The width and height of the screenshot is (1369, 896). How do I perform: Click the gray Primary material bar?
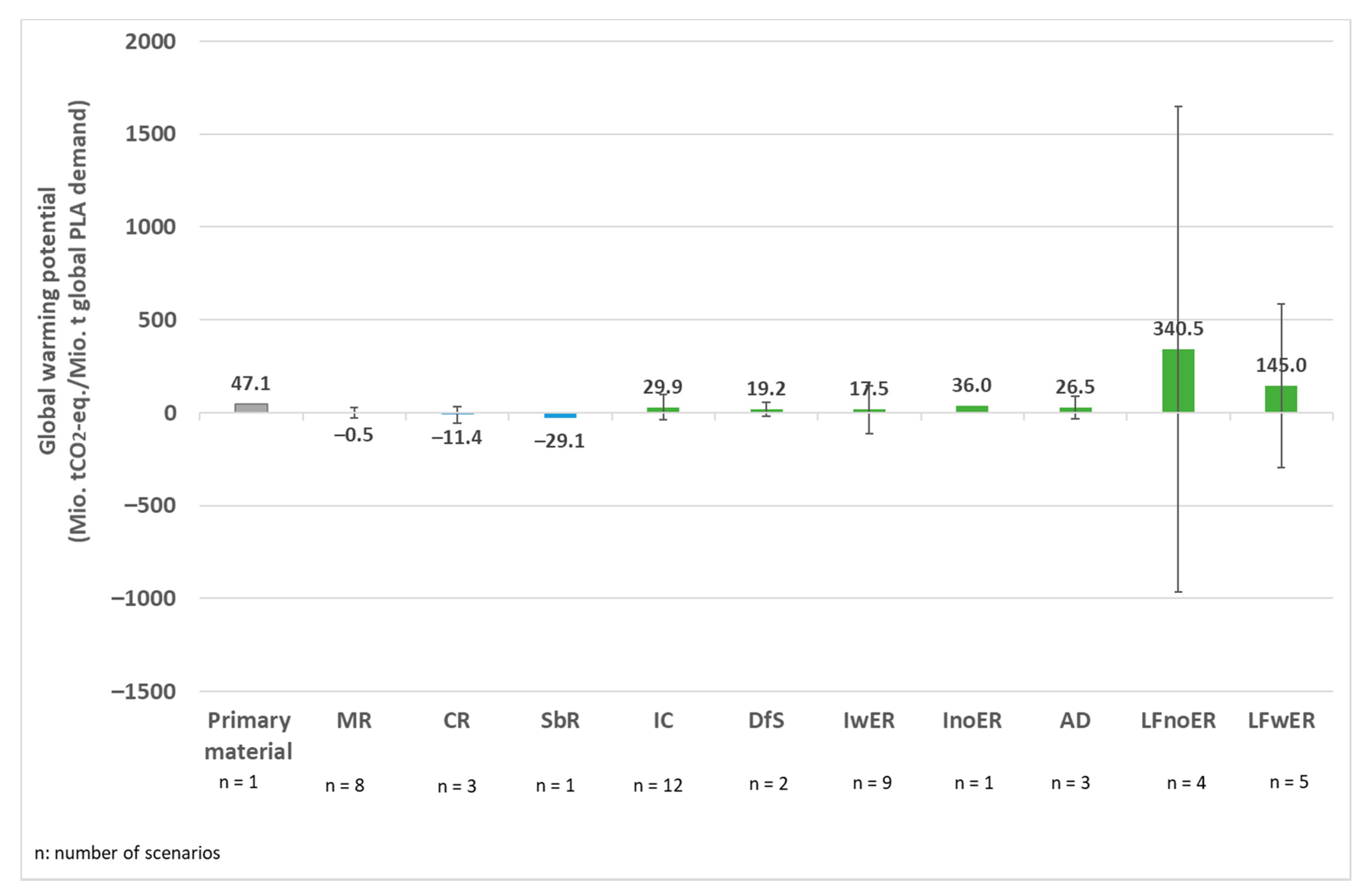251,408
